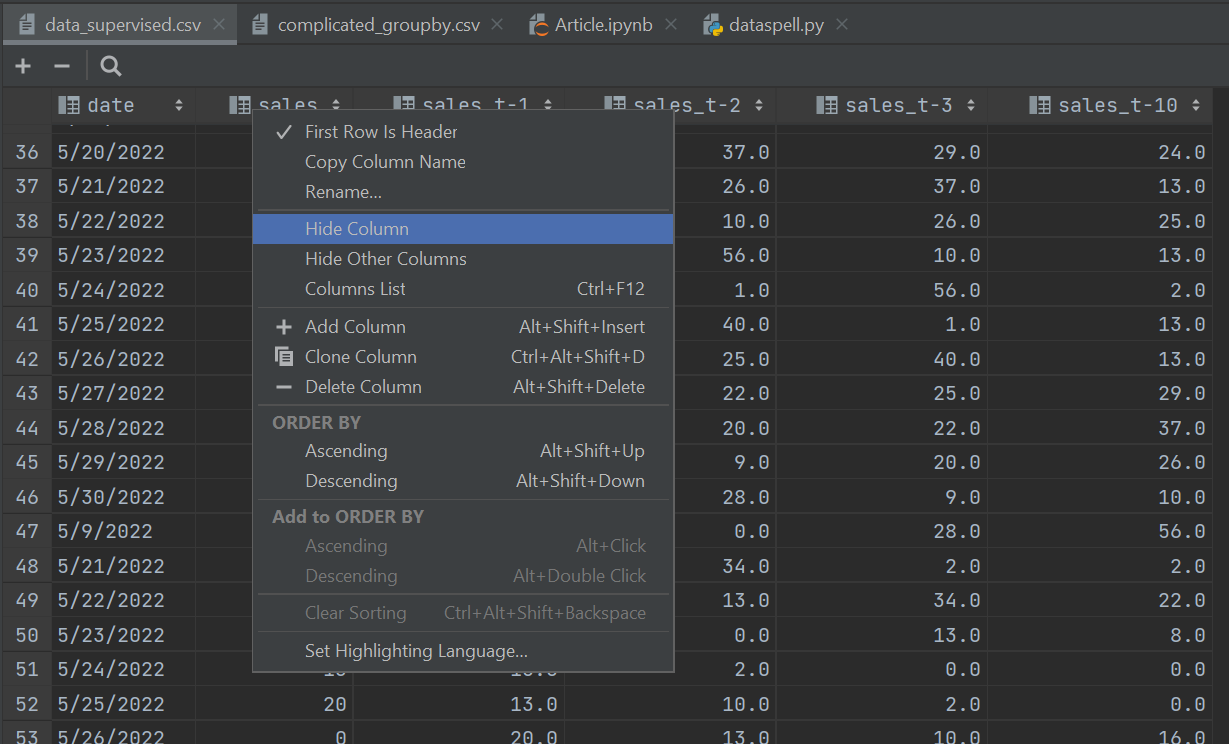Image resolution: width=1229 pixels, height=744 pixels.
Task: Close the complicated_groupby.csv tab
Action: click(498, 25)
